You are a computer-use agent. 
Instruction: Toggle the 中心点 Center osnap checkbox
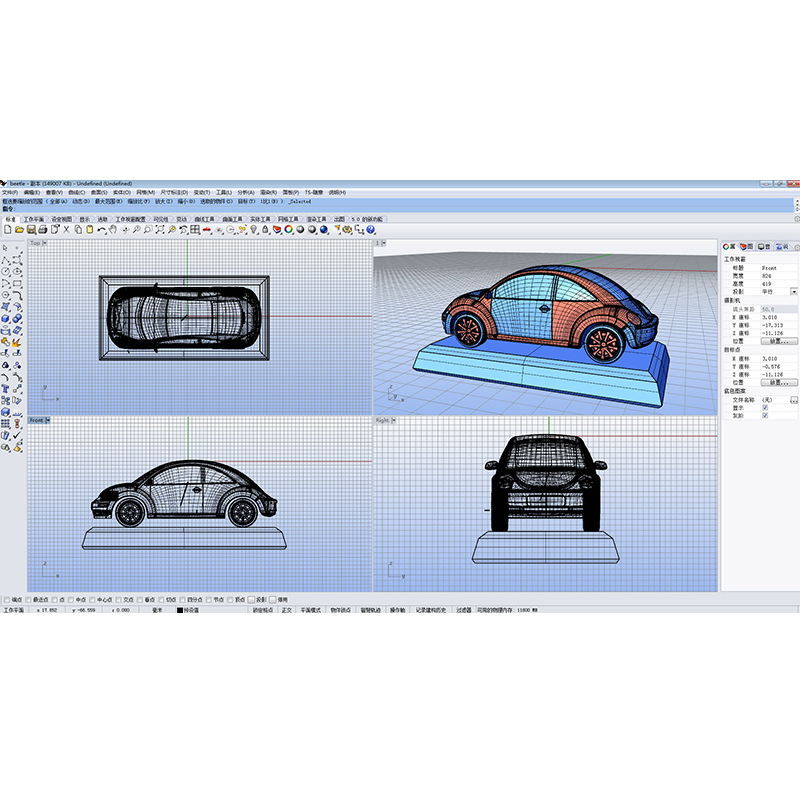pos(92,599)
